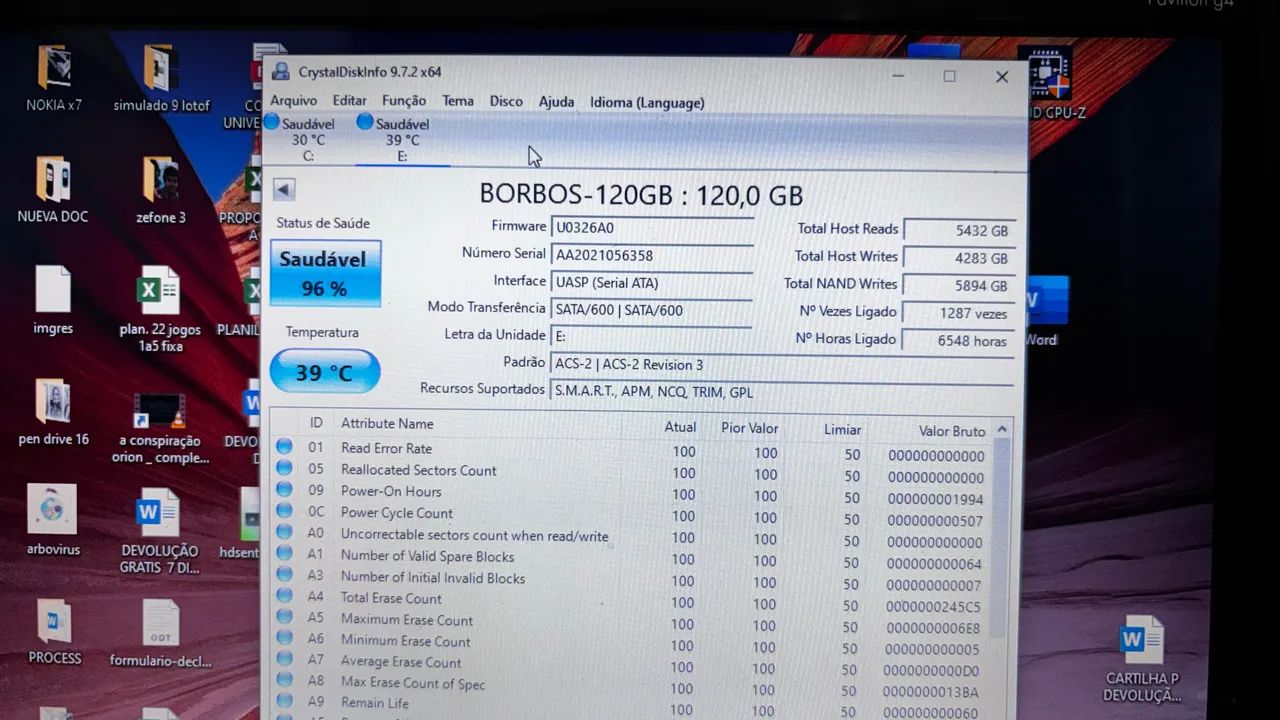Select the Remain Life attribute name
Screen dimensions: 1280x720
375,703
